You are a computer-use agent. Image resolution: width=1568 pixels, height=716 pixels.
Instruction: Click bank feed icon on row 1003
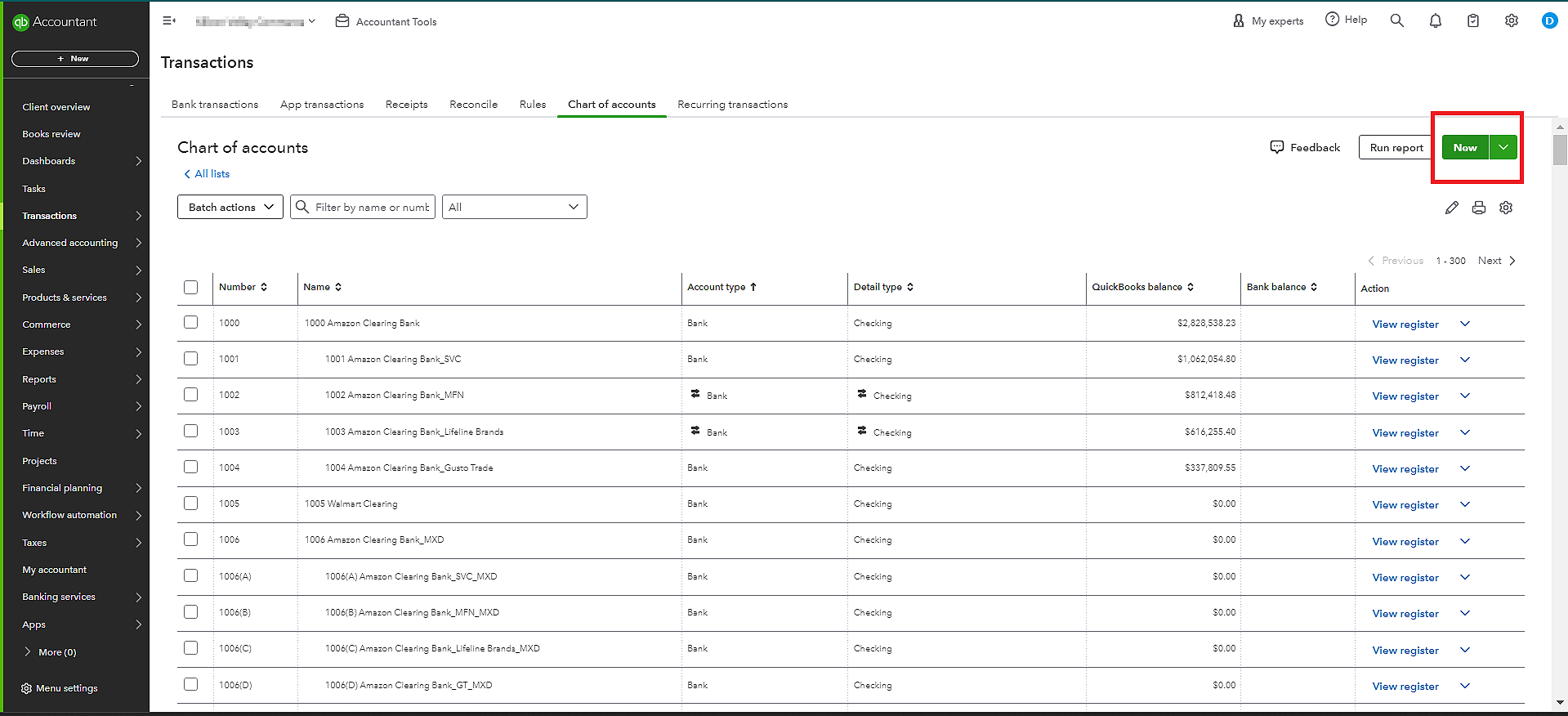[695, 431]
